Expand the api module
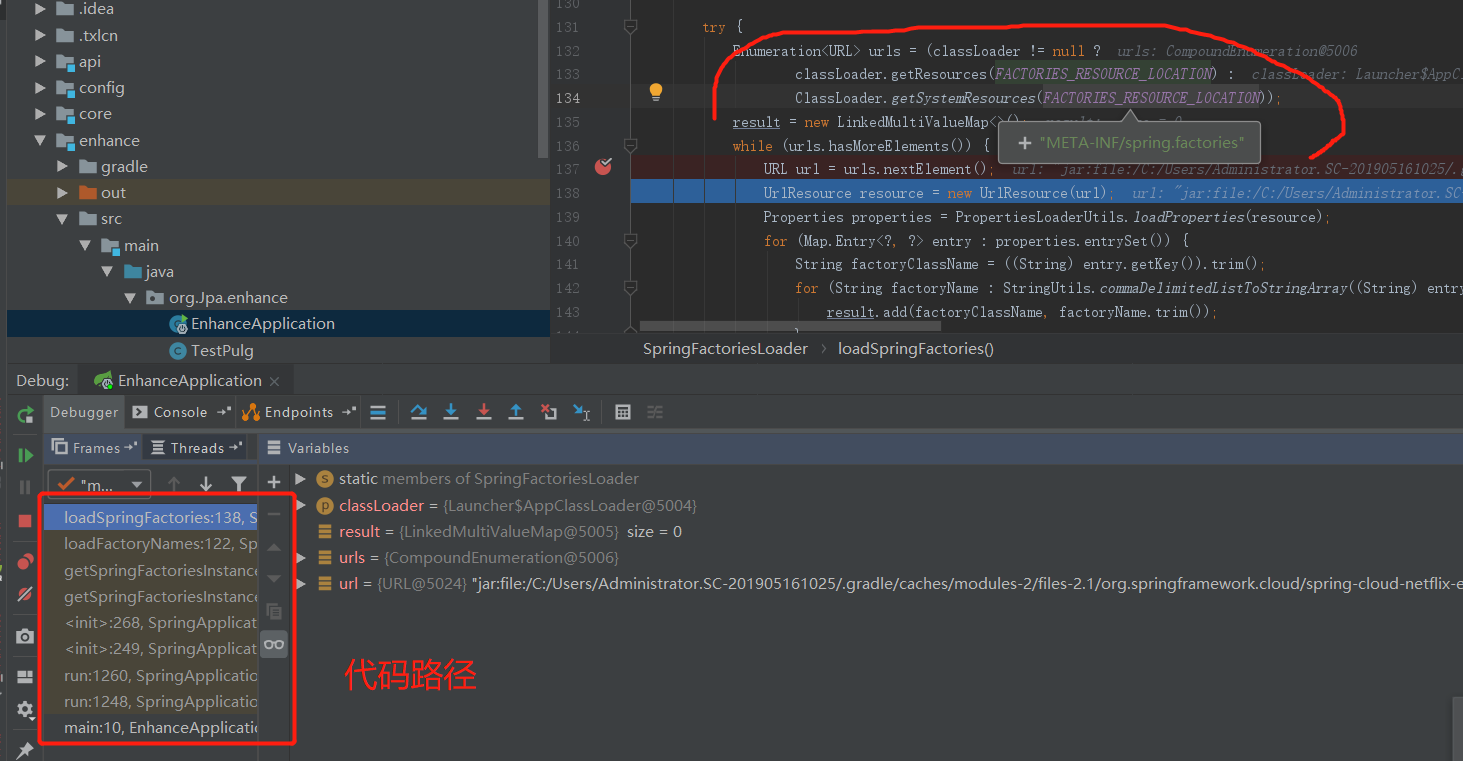1463x761 pixels. click(41, 62)
